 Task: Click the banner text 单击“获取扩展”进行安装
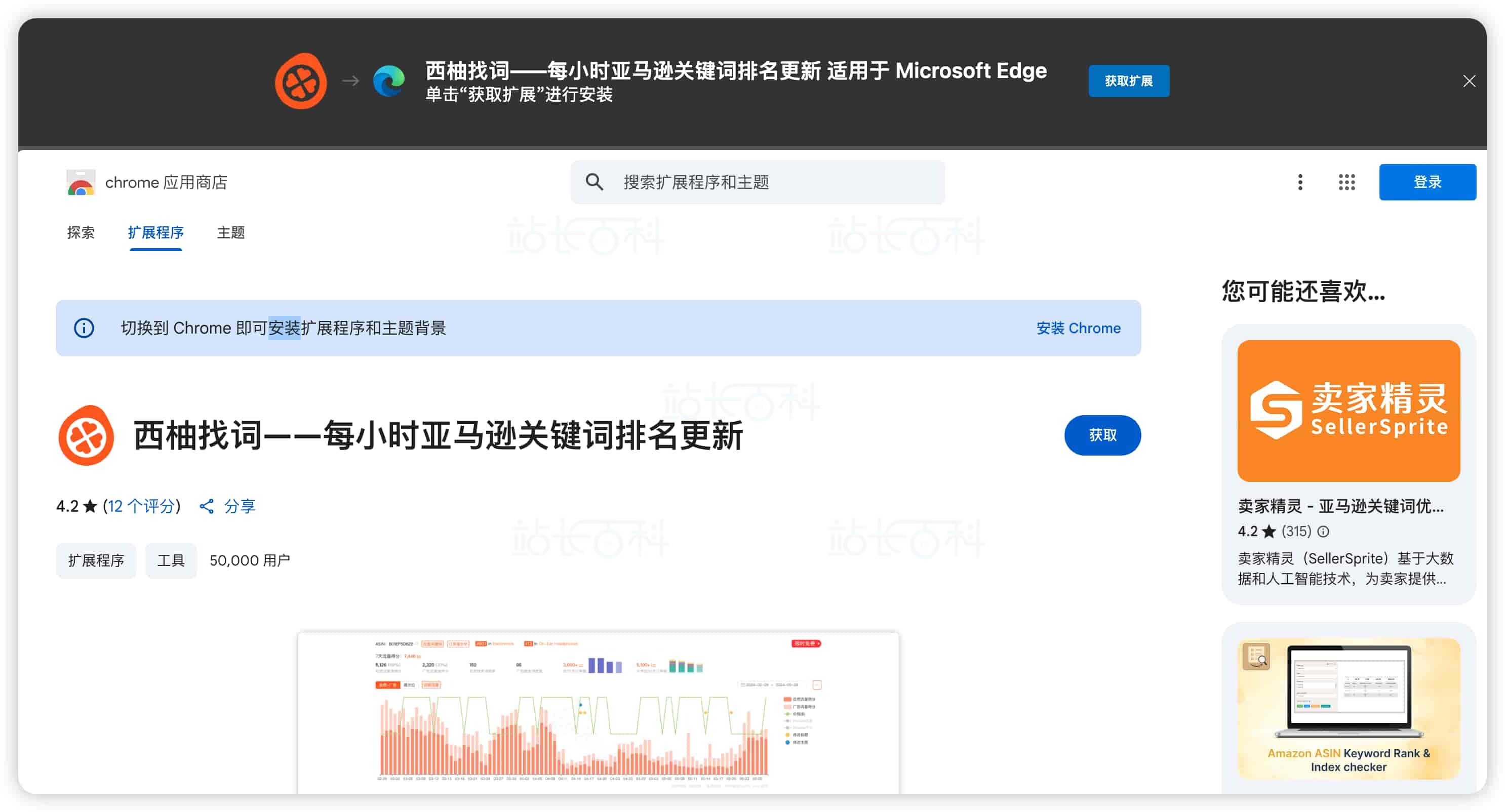[519, 95]
